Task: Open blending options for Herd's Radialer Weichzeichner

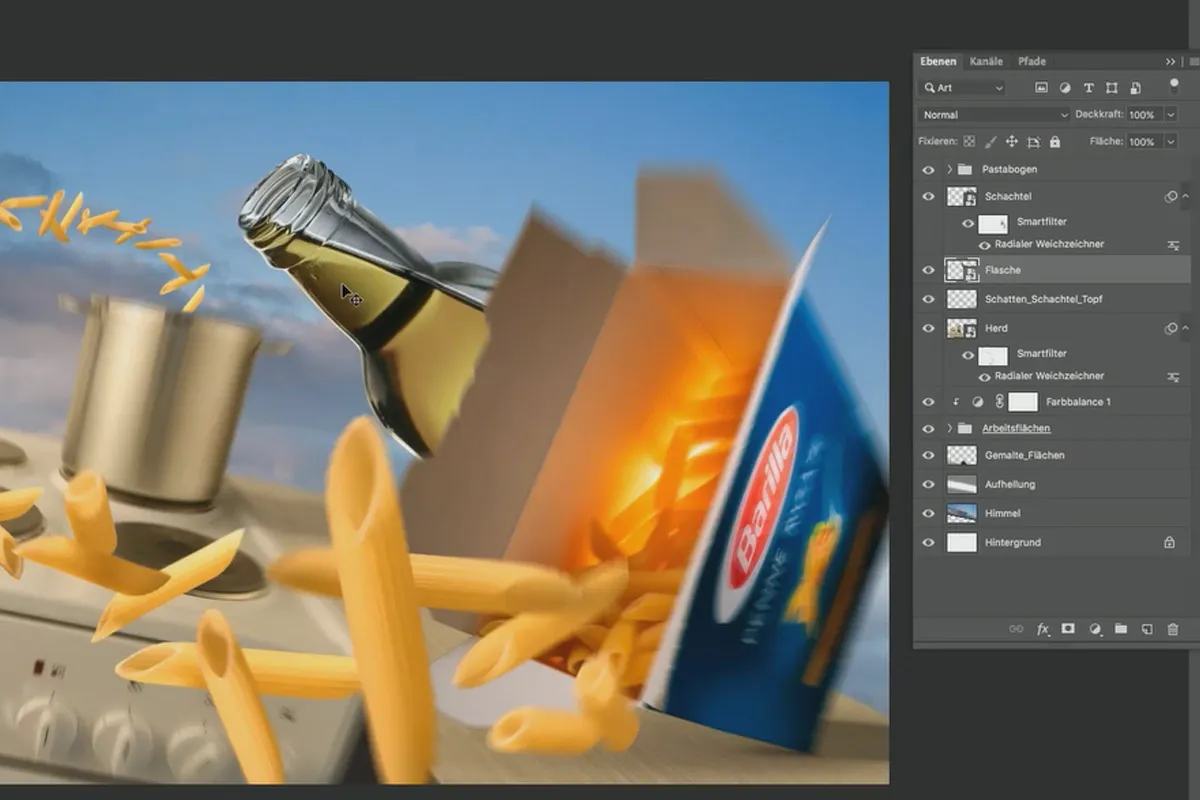Action: 1173,376
